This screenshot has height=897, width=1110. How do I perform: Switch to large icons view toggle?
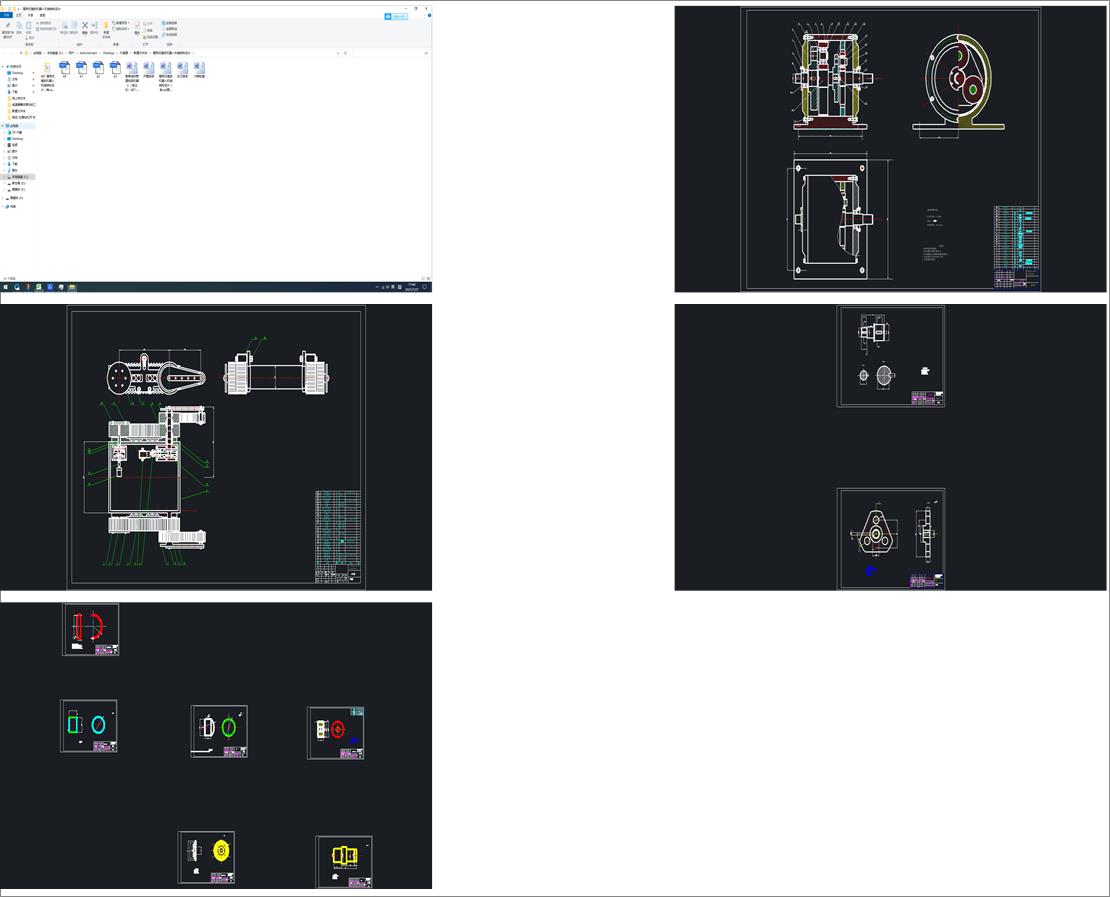click(428, 278)
